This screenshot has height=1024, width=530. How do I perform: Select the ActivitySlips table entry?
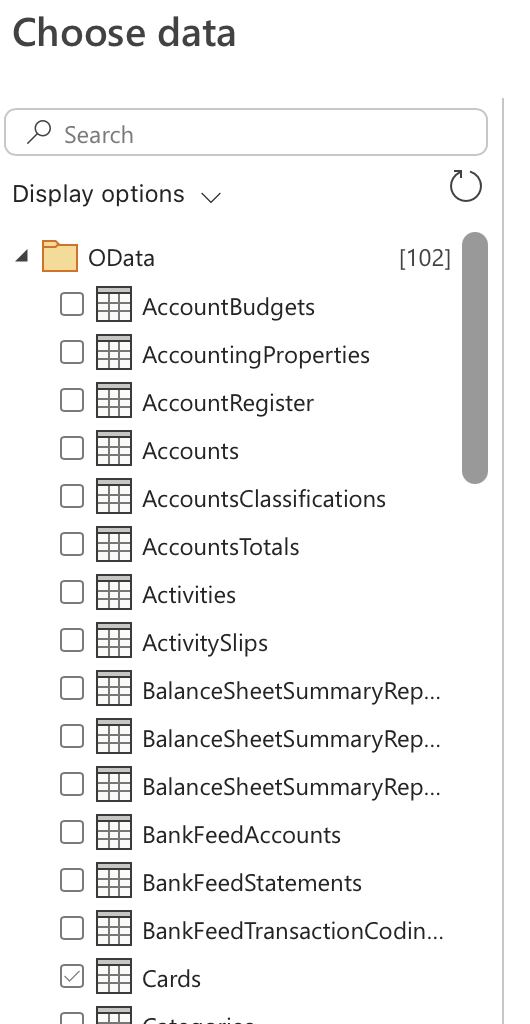(205, 643)
